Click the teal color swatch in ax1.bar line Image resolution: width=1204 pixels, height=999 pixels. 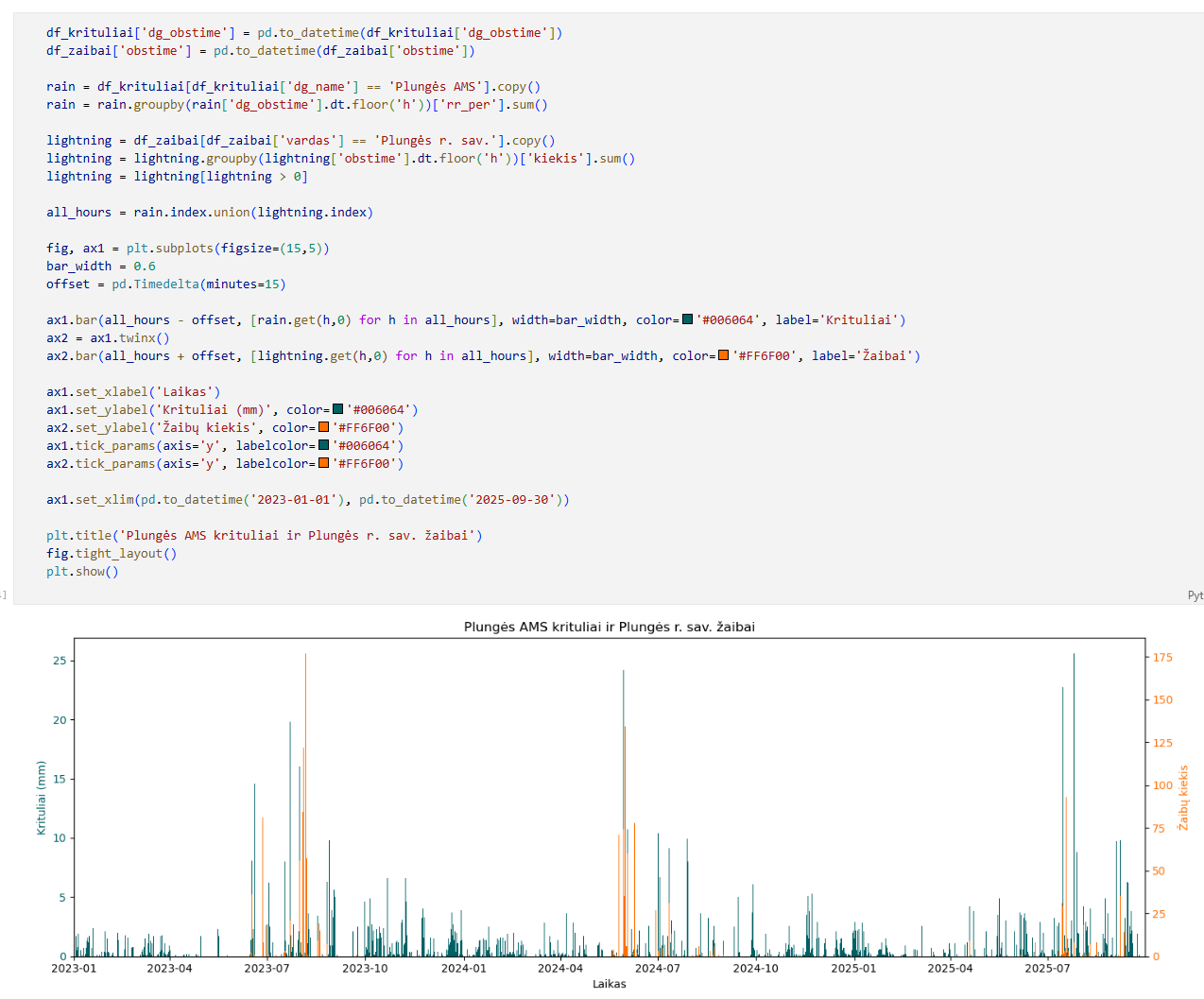pyautogui.click(x=687, y=320)
